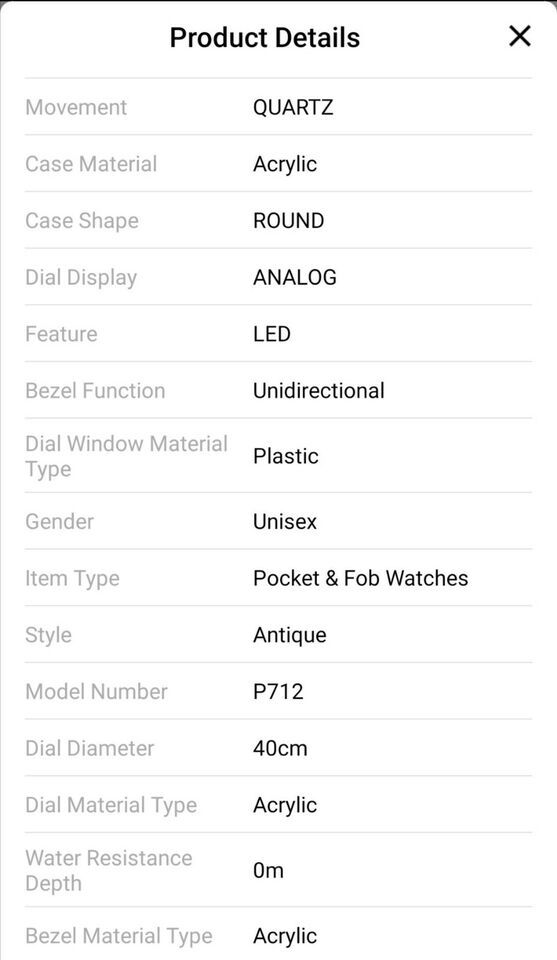557x960 pixels.
Task: Click the Dial Window Material Type label
Action: (126, 456)
